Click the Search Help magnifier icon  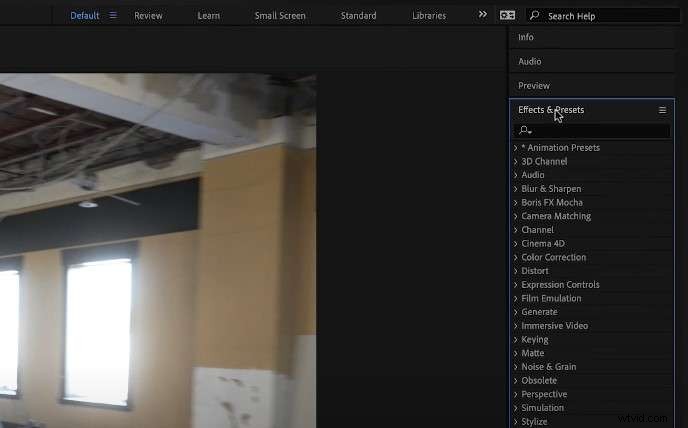[535, 15]
